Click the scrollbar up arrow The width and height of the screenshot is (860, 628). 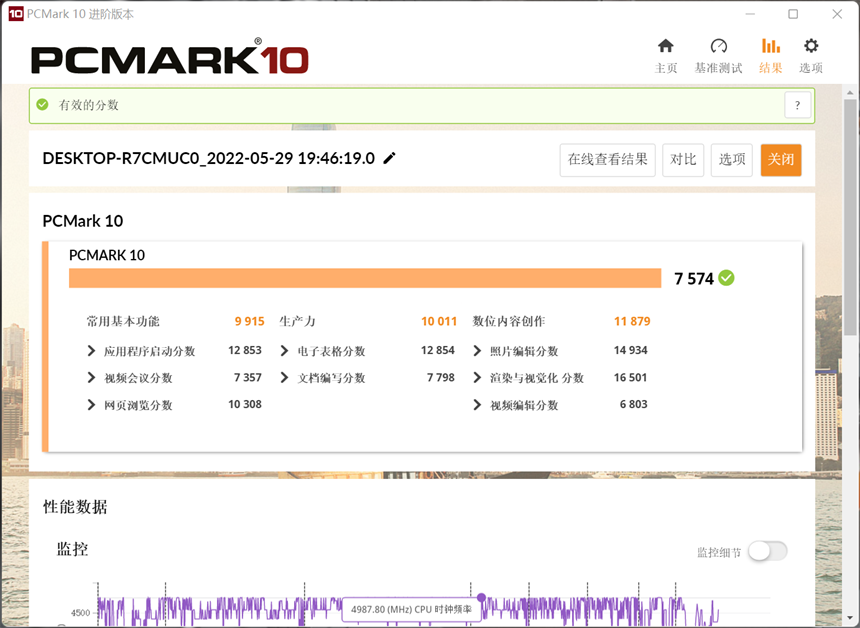(850, 93)
